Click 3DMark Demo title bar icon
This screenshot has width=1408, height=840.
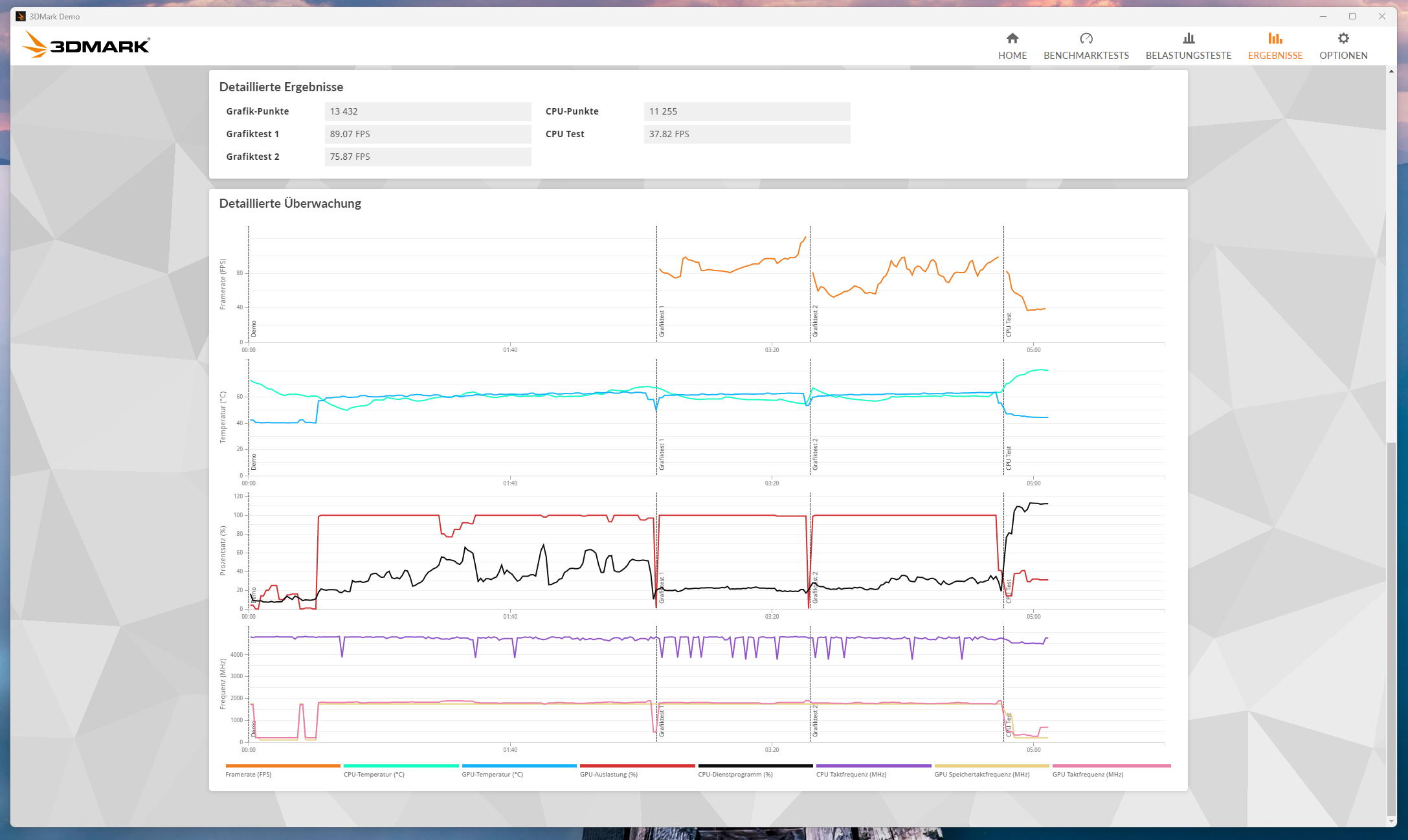(x=21, y=16)
